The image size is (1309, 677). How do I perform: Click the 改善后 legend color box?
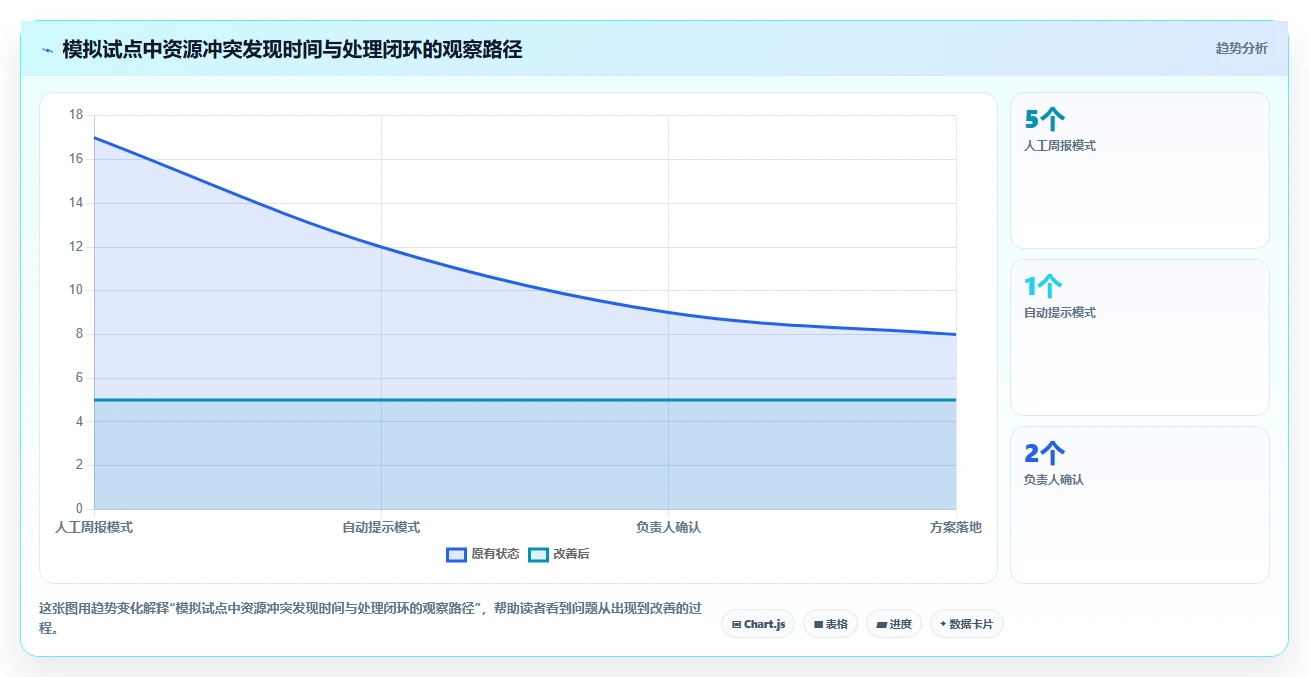[x=539, y=554]
